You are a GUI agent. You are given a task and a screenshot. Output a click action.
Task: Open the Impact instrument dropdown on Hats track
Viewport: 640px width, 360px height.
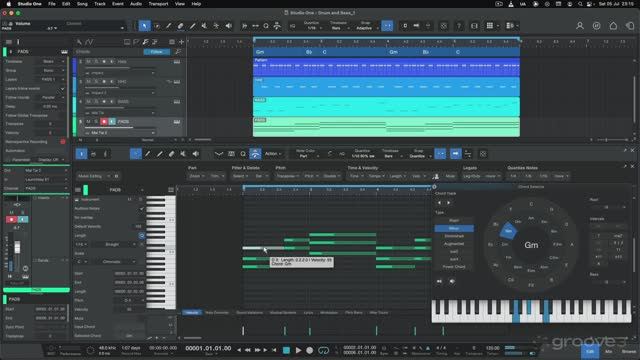click(x=119, y=73)
